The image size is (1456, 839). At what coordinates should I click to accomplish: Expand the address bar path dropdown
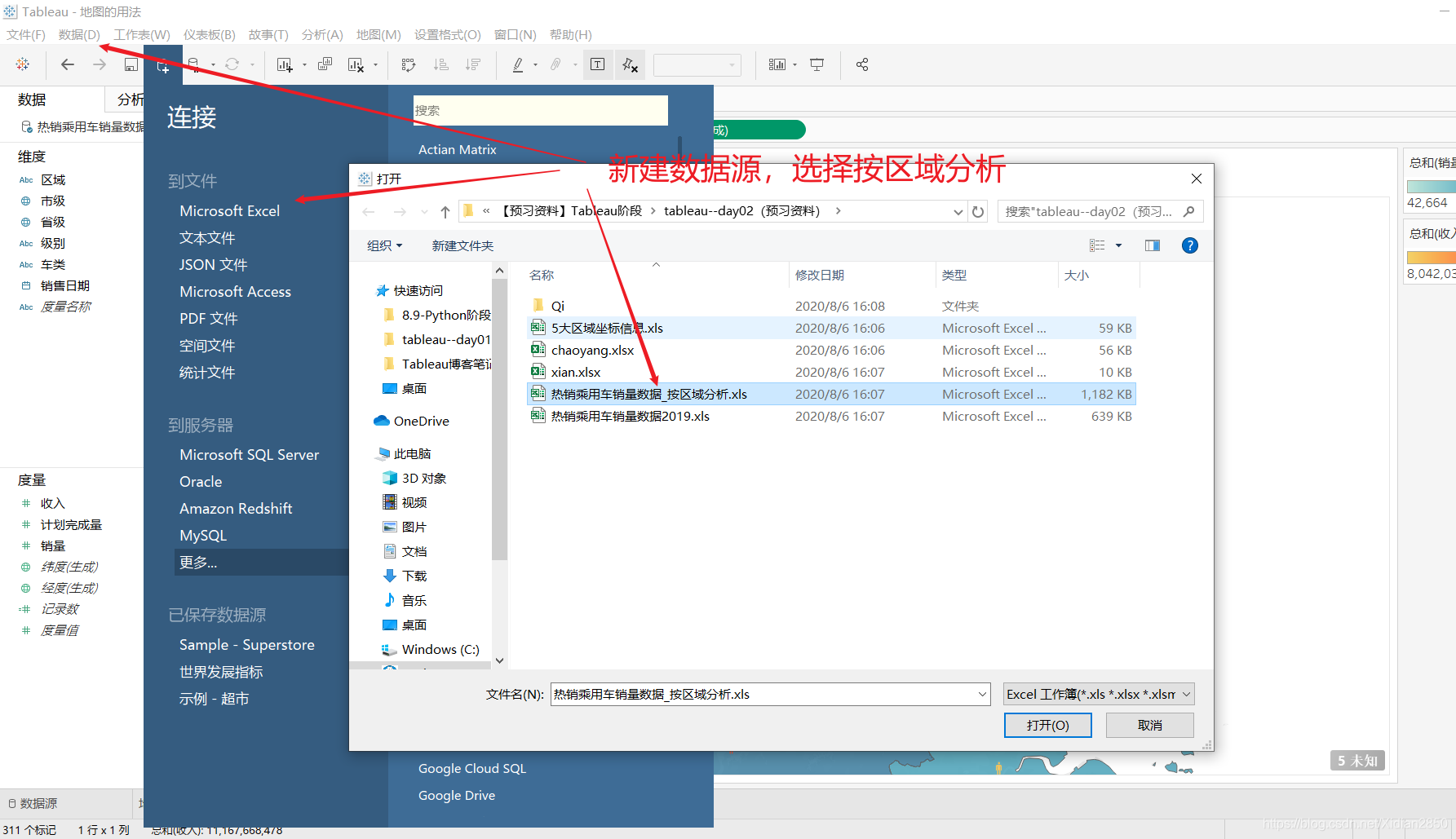958,212
